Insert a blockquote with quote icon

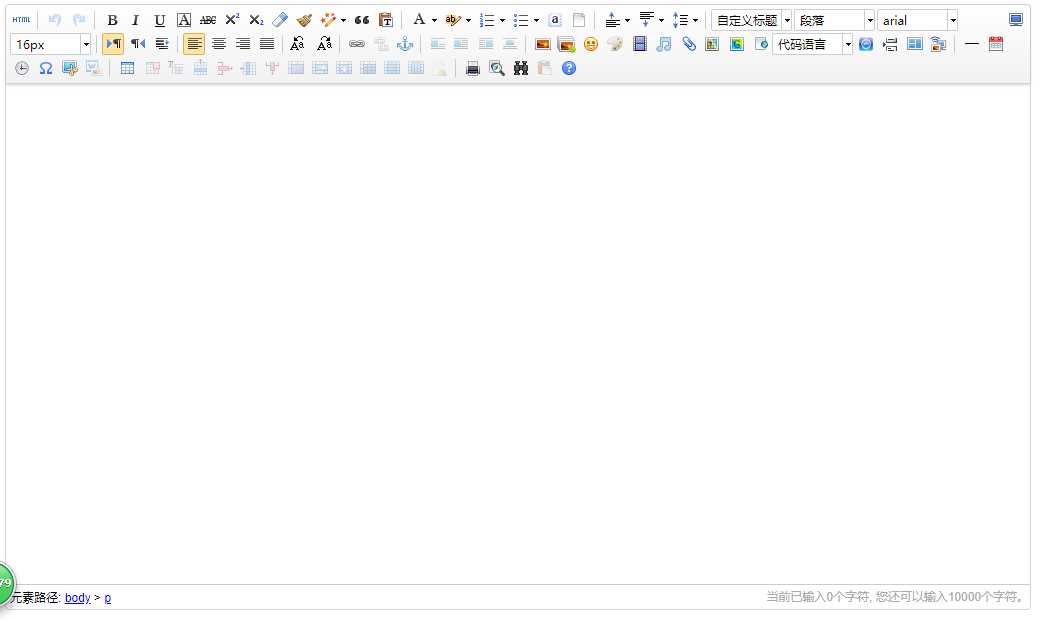361,20
